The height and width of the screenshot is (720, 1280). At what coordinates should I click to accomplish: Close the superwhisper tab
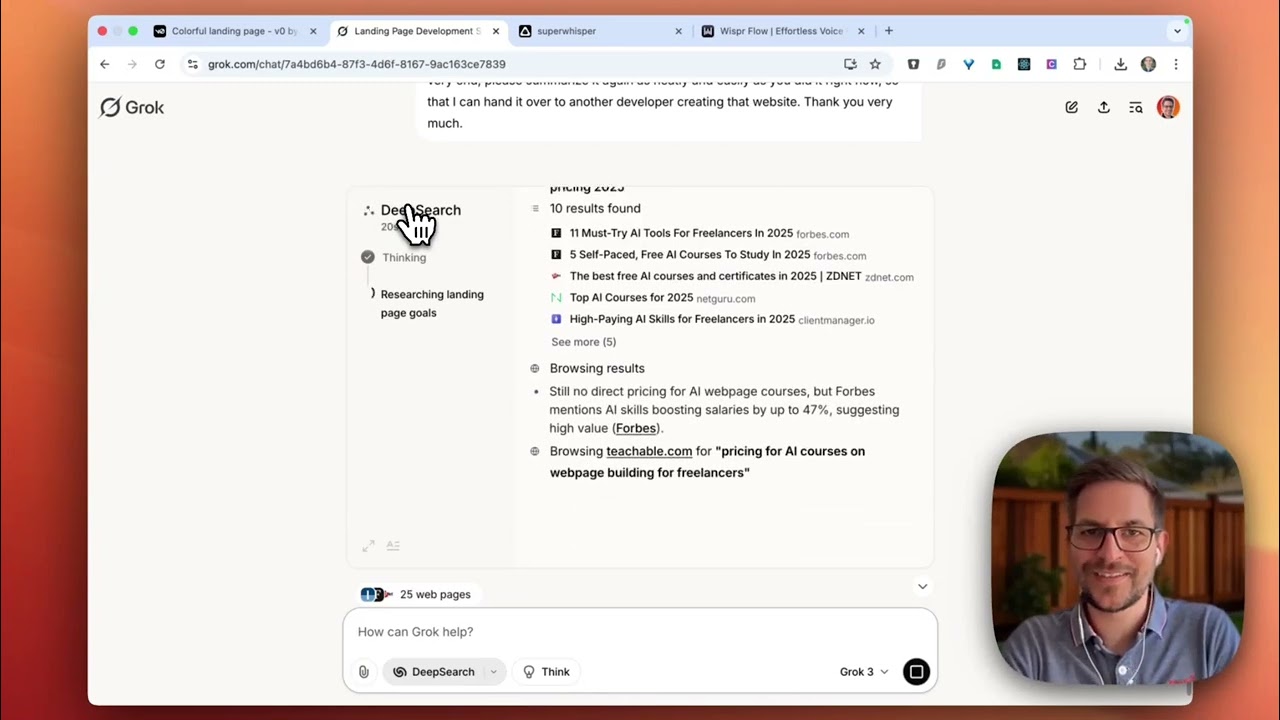click(678, 31)
